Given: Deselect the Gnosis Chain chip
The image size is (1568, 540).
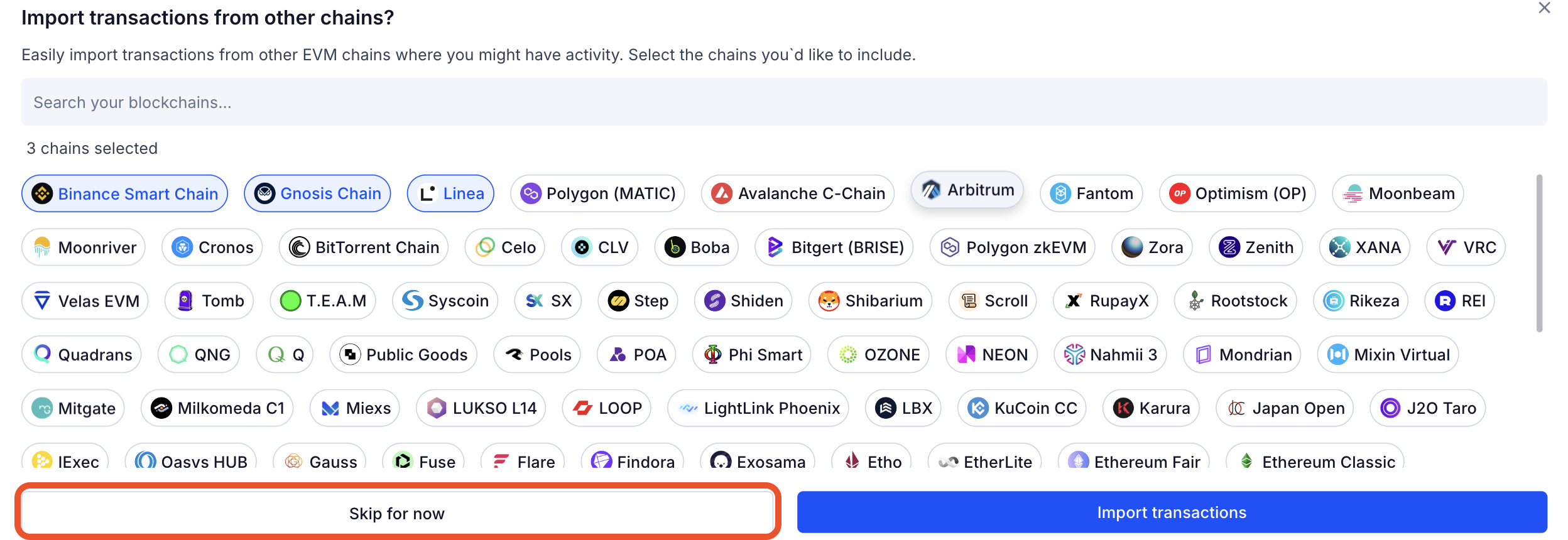Looking at the screenshot, I should pyautogui.click(x=317, y=193).
